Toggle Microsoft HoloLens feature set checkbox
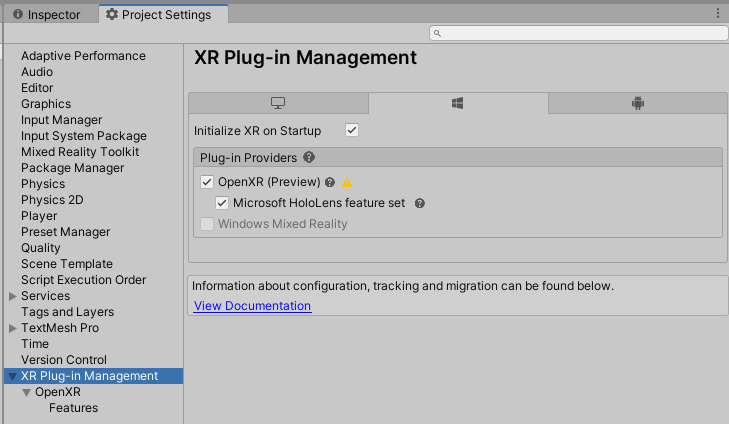729x424 pixels. click(x=222, y=203)
